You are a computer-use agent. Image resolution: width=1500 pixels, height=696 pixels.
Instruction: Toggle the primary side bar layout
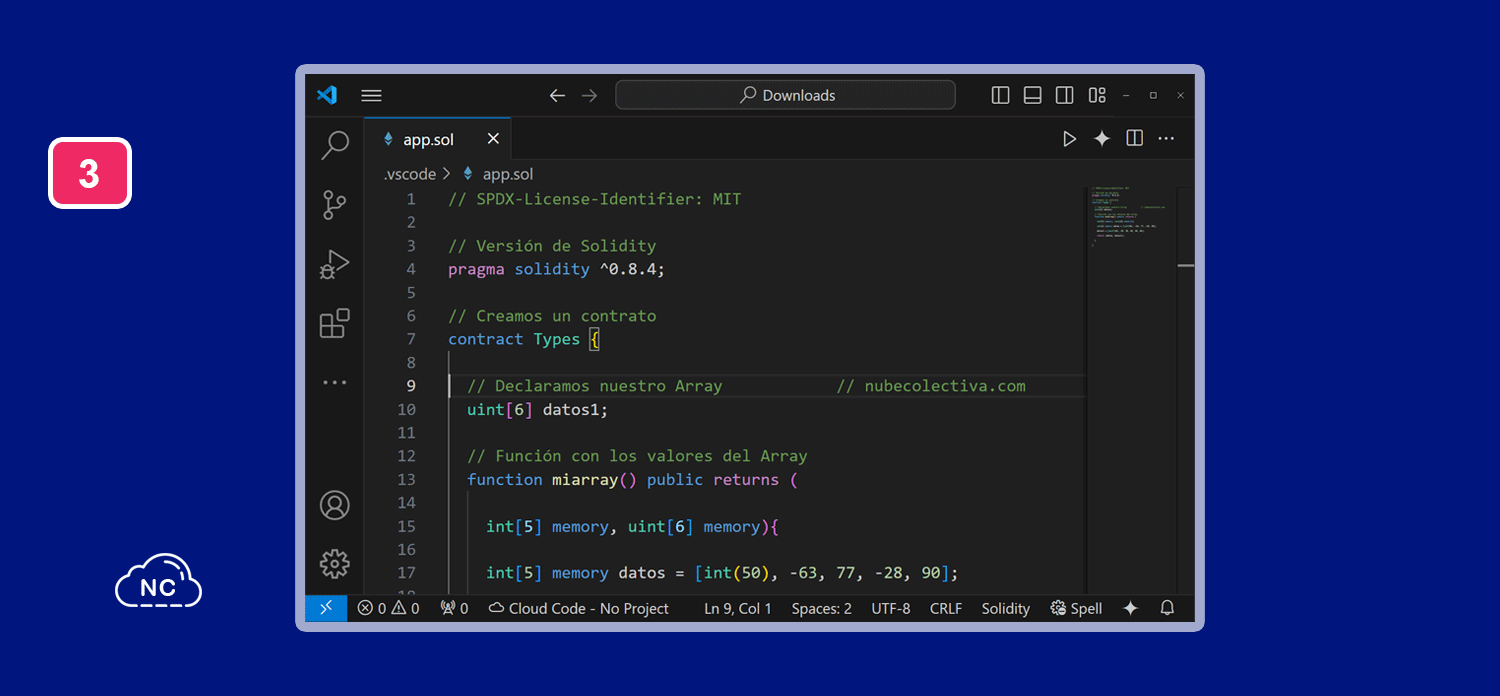tap(1000, 95)
